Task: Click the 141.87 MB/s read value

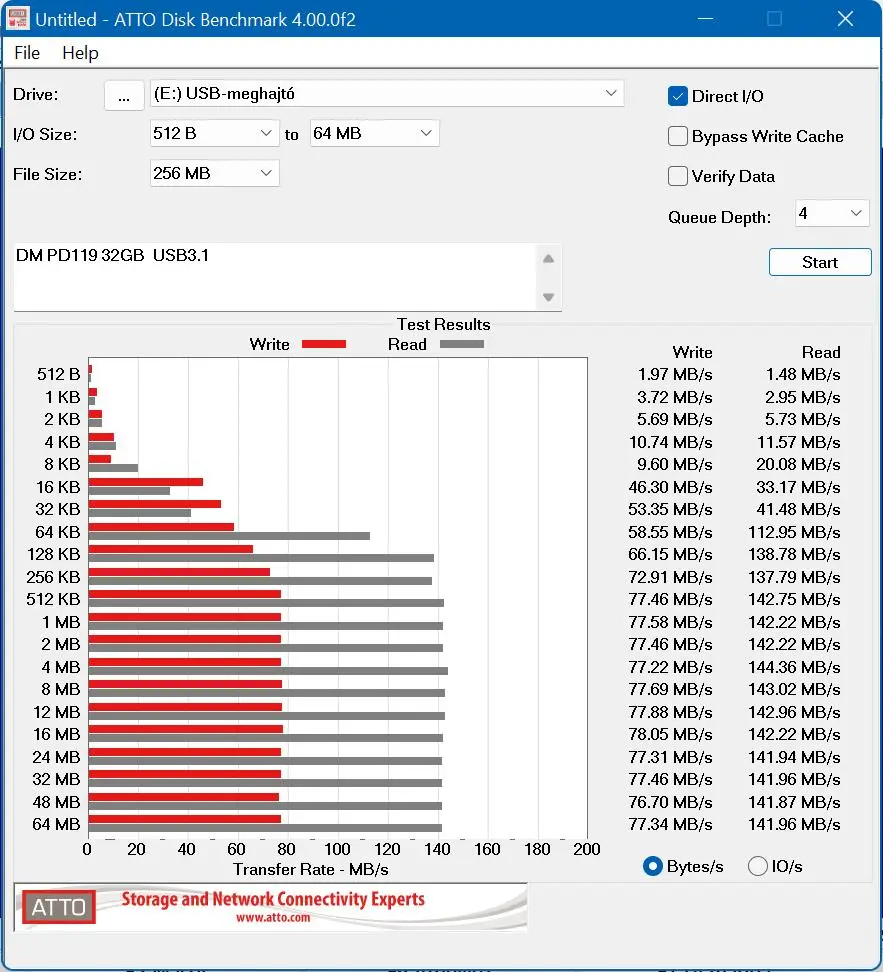Action: point(794,802)
